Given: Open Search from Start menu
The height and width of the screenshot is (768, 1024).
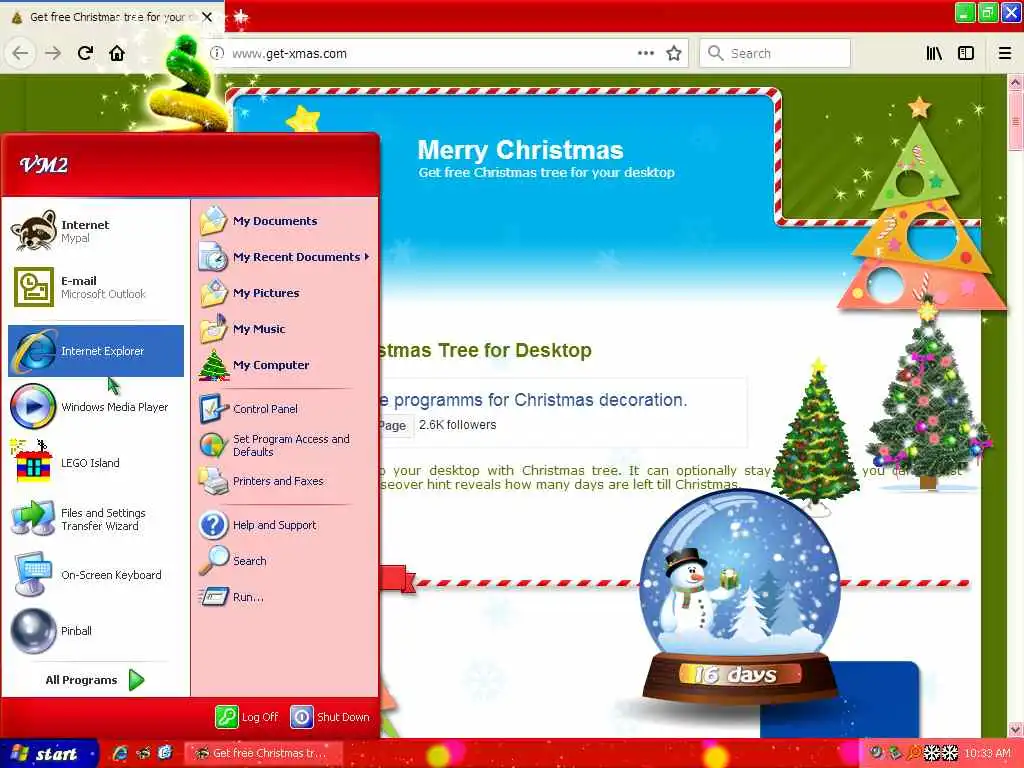Looking at the screenshot, I should coord(285,560).
